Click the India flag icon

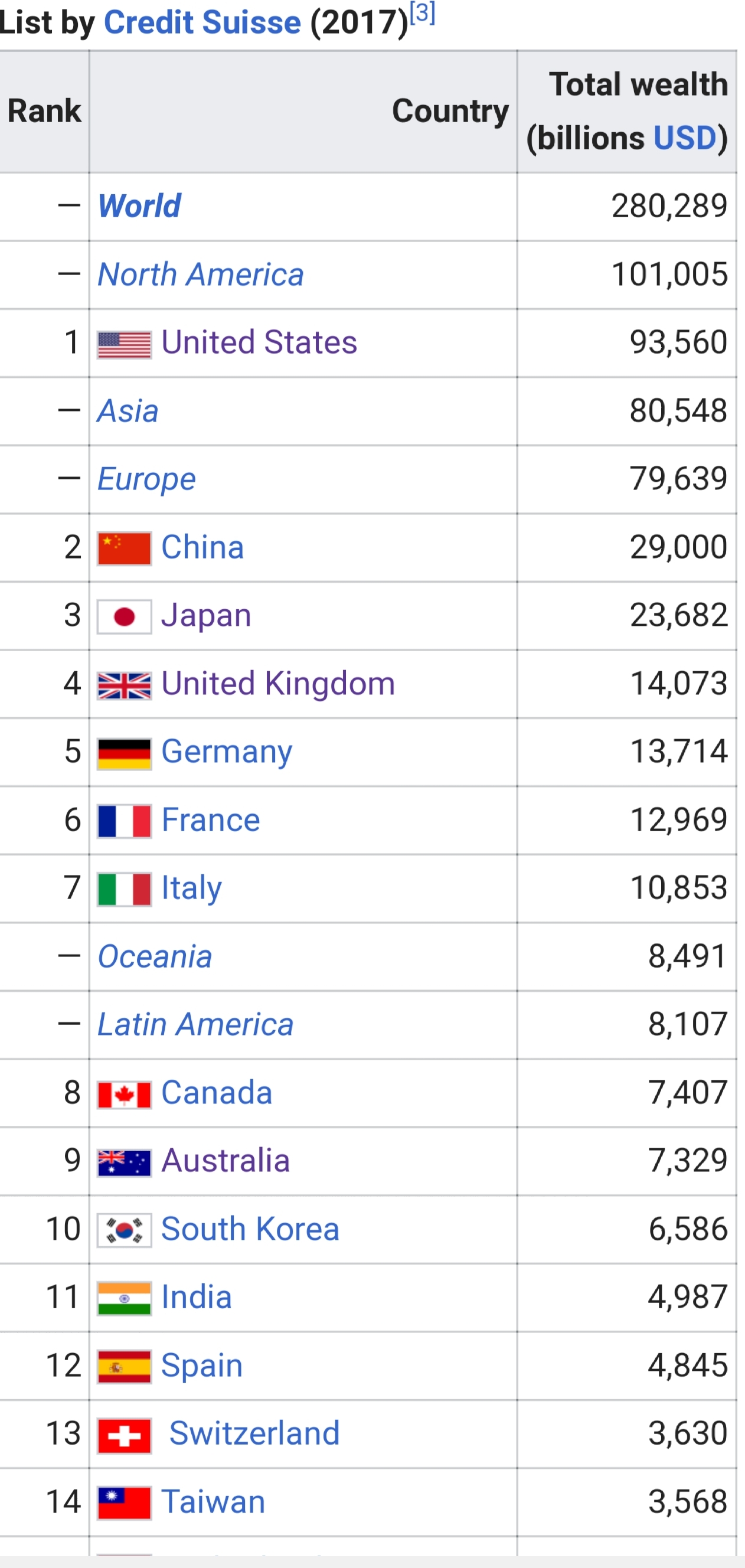click(x=124, y=1299)
